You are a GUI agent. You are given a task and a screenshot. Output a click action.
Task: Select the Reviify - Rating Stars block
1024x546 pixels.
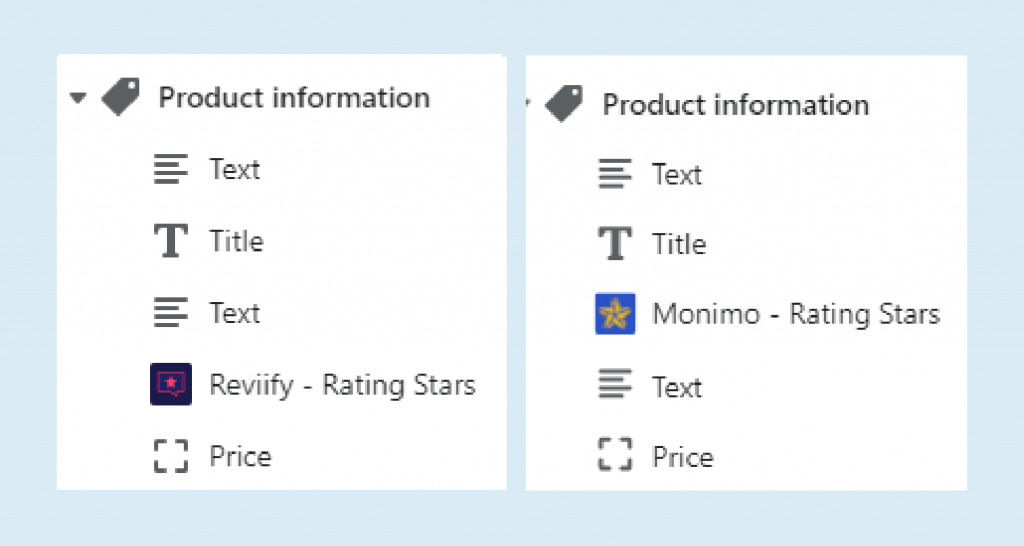point(342,385)
